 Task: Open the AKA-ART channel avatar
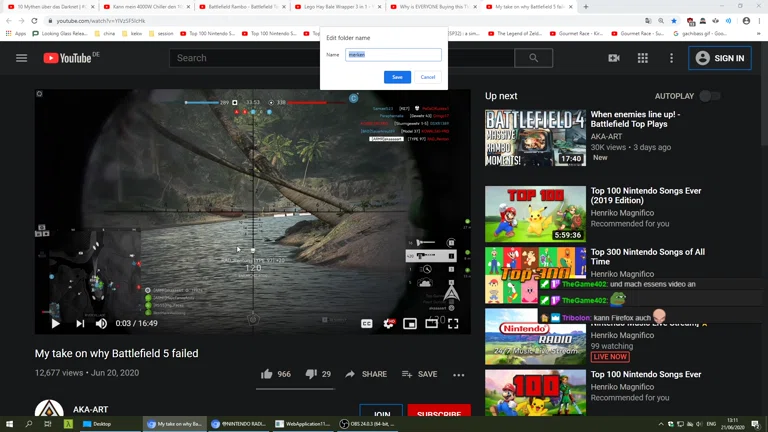[49, 408]
